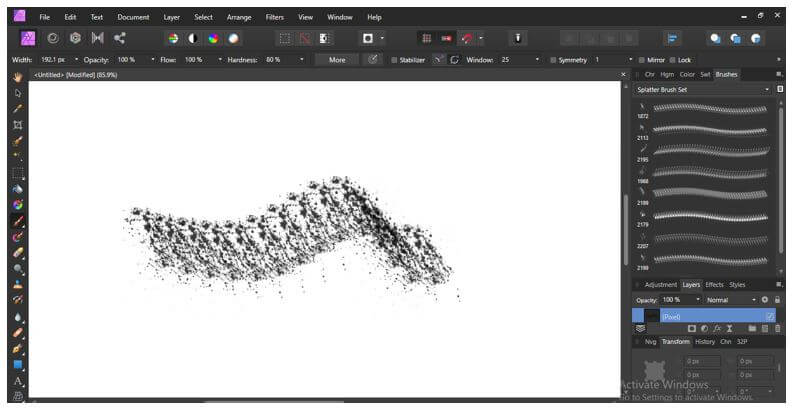Switch to the Color panel tab
800x408 pixels.
(687, 74)
